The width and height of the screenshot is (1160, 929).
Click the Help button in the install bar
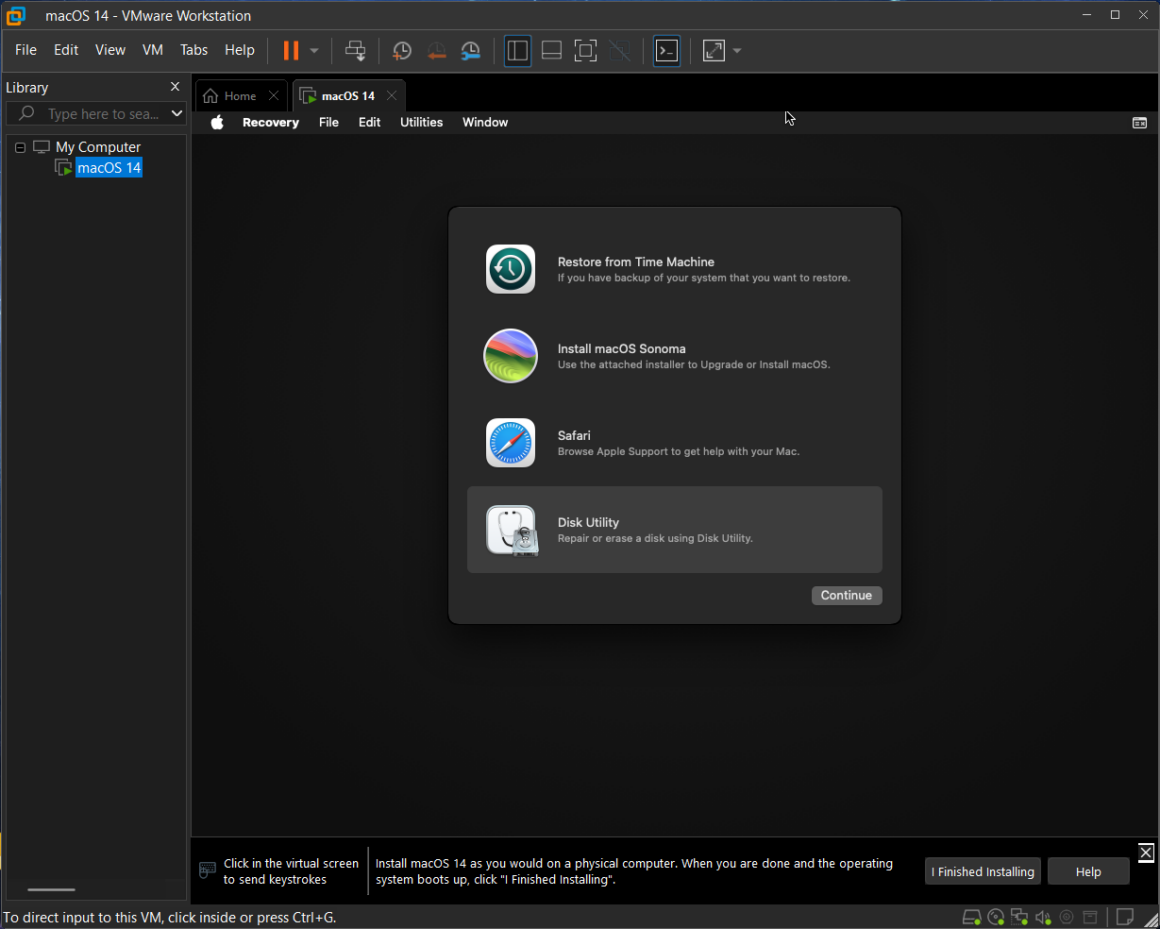coord(1088,871)
